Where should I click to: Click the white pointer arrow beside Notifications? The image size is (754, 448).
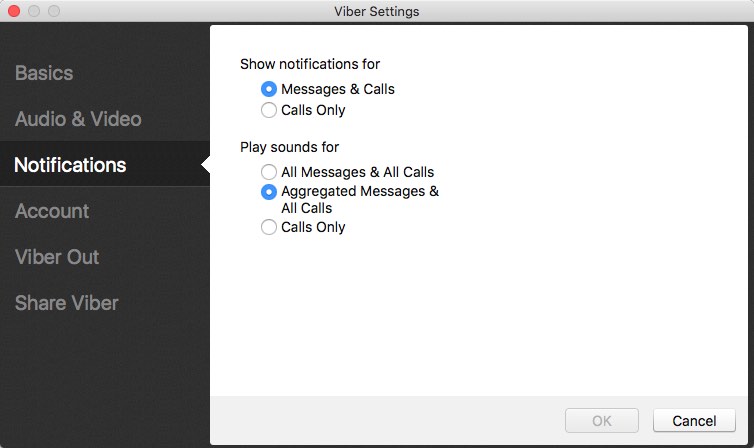point(205,165)
